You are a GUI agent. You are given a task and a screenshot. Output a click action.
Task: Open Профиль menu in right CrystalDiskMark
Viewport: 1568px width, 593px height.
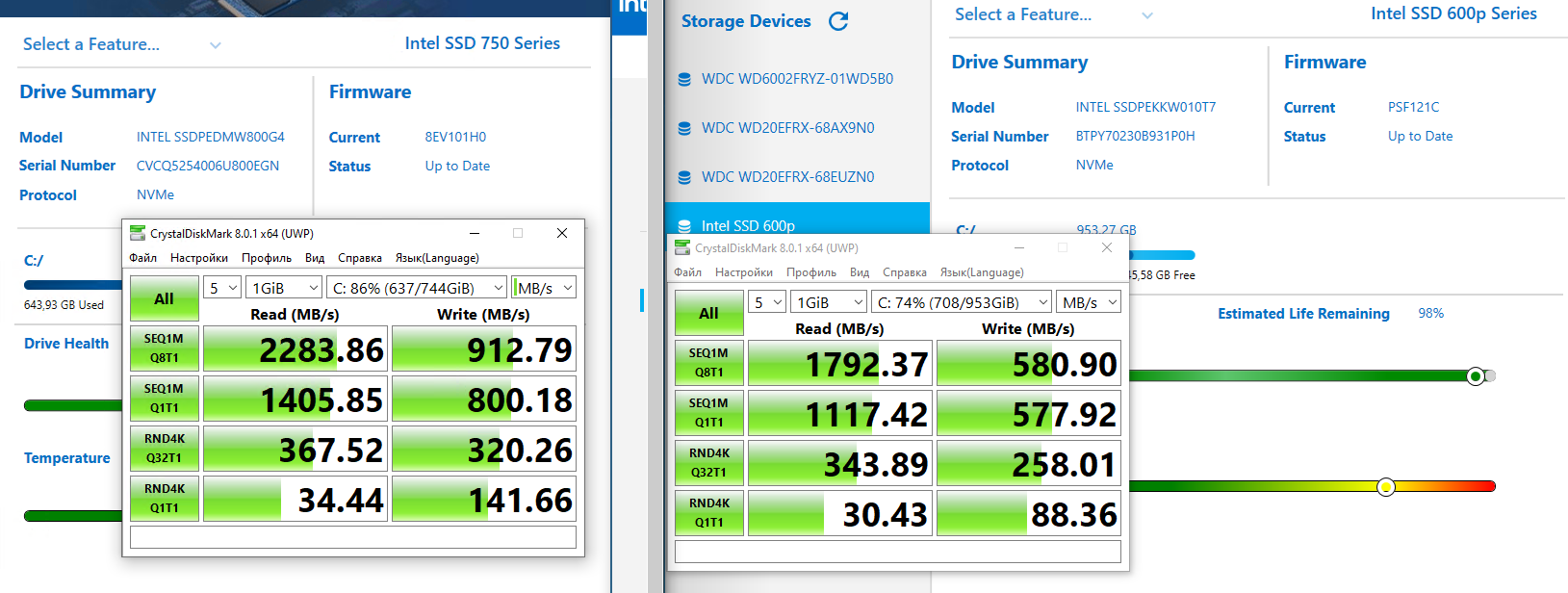811,272
